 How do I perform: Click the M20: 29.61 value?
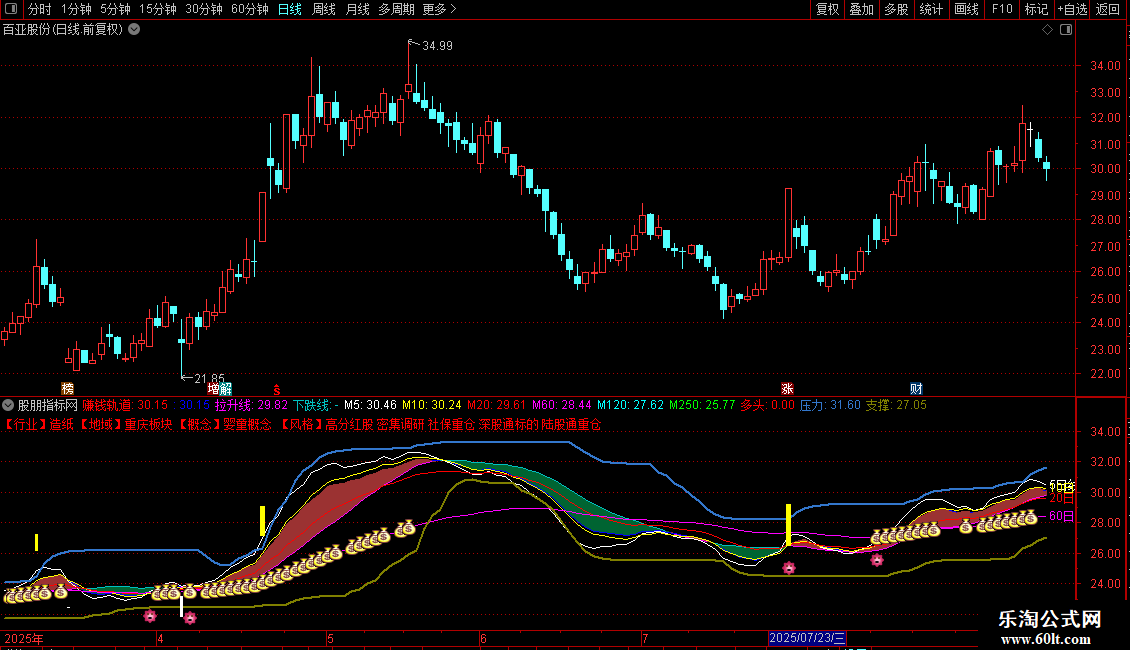(497, 405)
